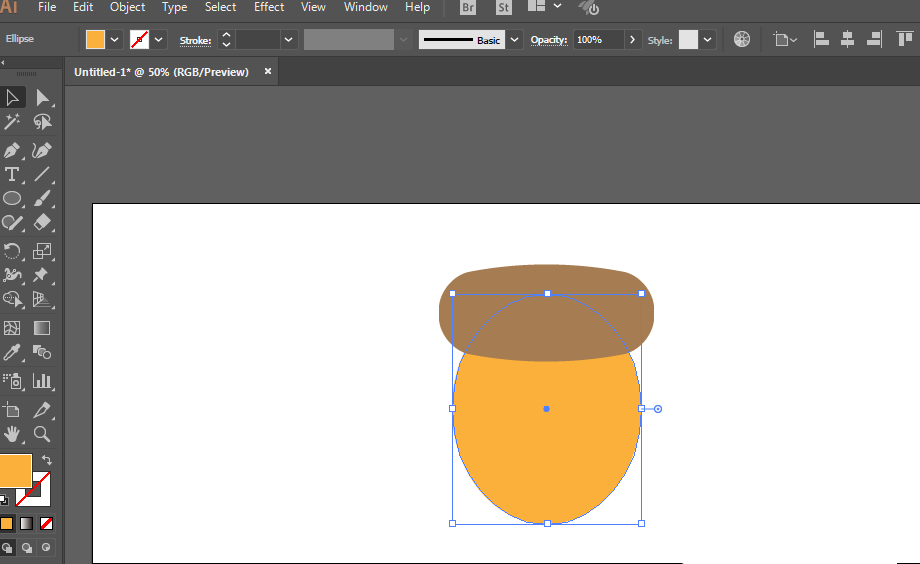Image resolution: width=920 pixels, height=564 pixels.
Task: Click the orange fill swatch in toolbox
Action: 15,471
